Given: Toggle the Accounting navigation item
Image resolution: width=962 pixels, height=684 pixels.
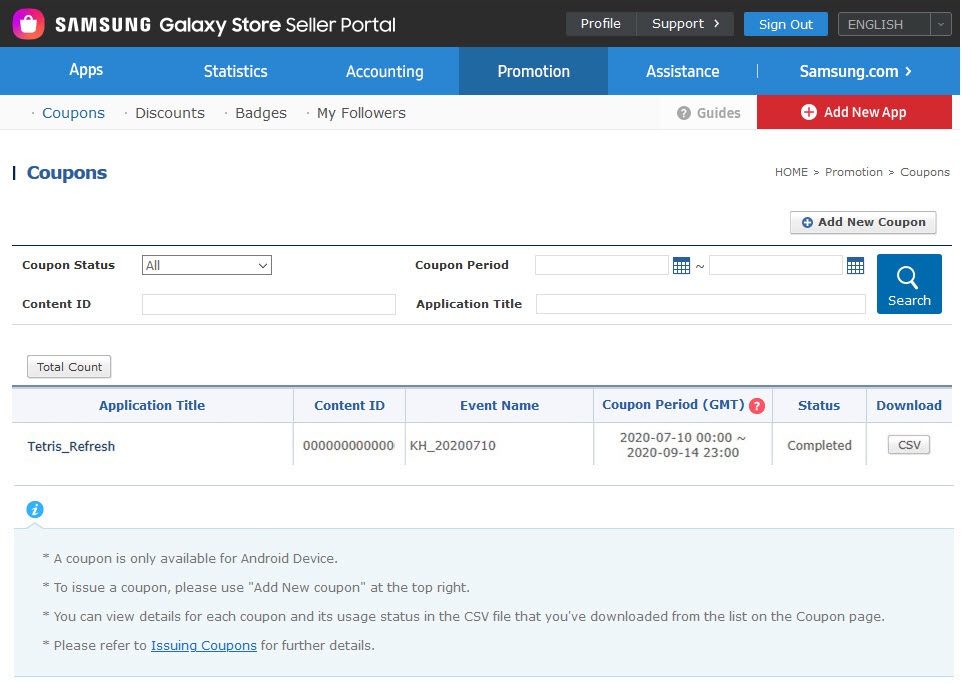Looking at the screenshot, I should coord(384,71).
